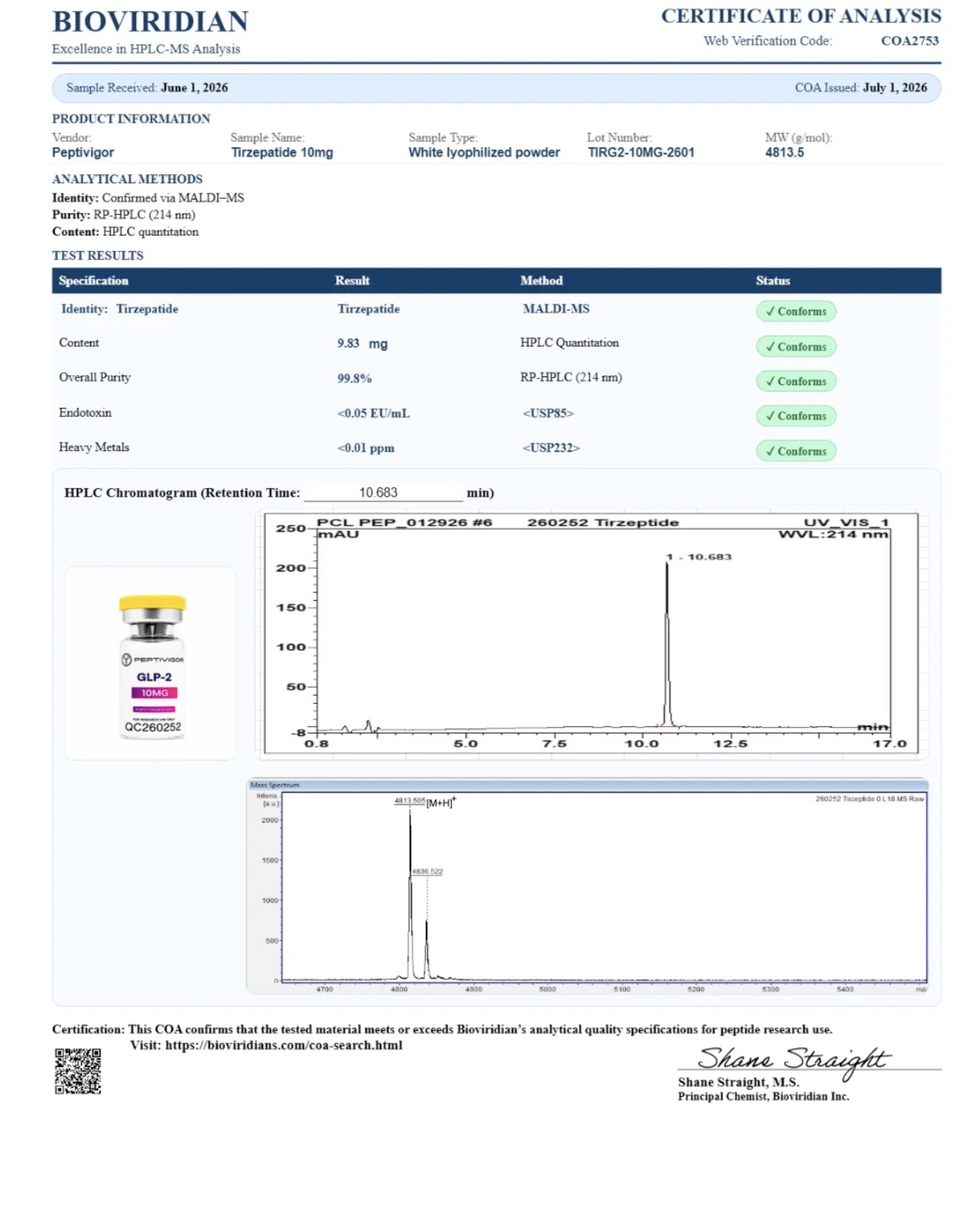
Task: Click the TEST RESULTS heading
Action: click(x=98, y=256)
